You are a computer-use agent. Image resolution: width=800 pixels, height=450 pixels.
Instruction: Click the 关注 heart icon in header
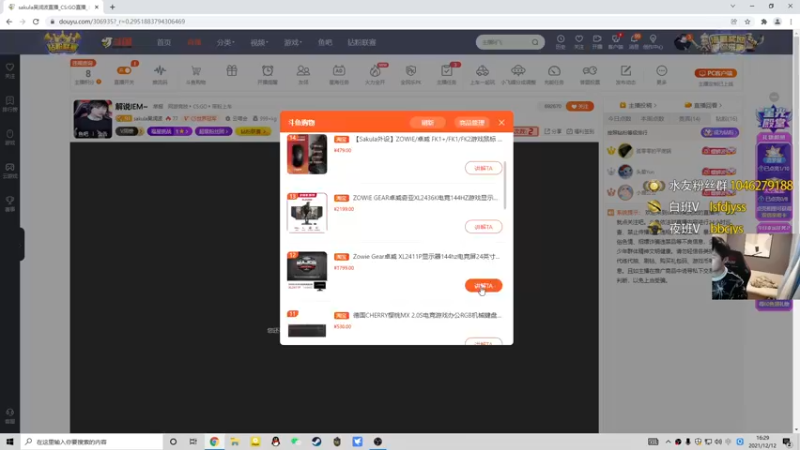[579, 42]
